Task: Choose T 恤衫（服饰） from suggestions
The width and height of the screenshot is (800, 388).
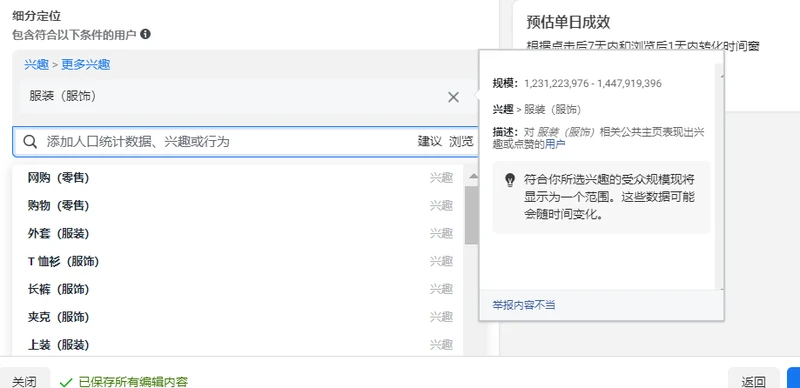Action: pos(238,261)
